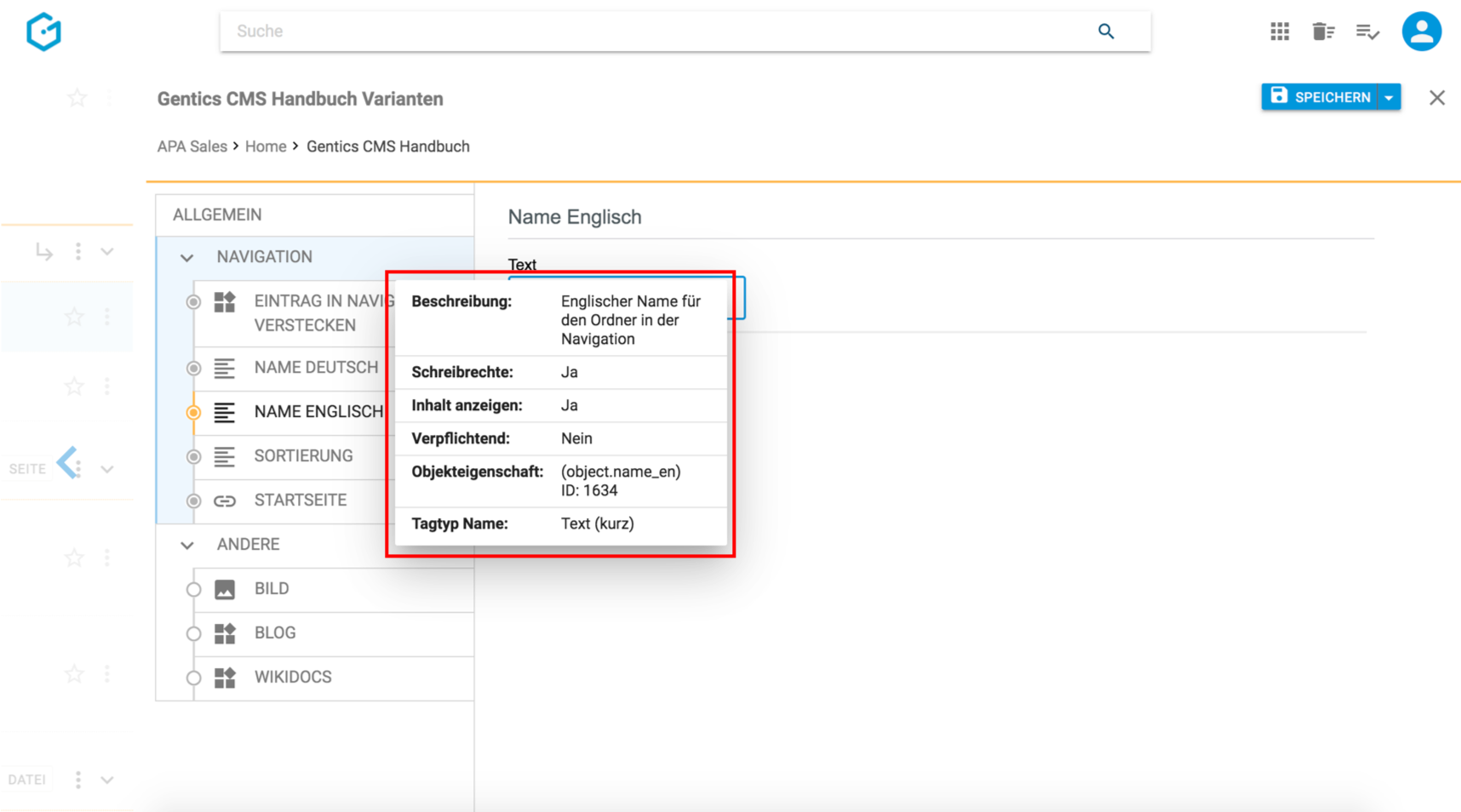Click the Gentics hexagon logo

43,32
